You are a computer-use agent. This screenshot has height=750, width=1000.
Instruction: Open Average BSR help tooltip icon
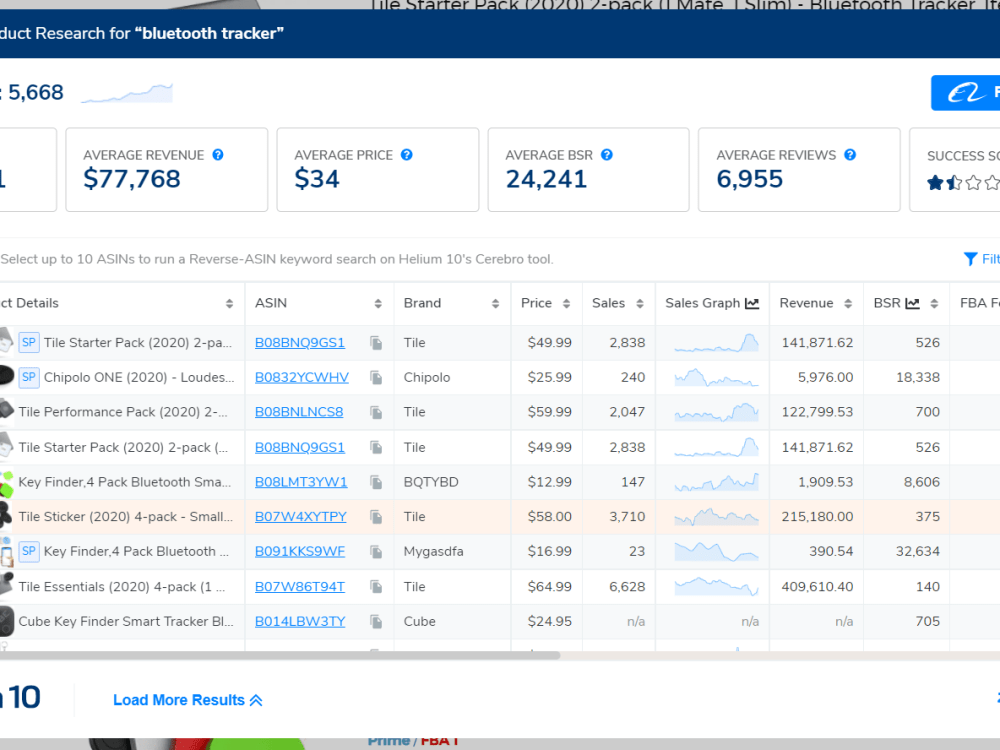[x=607, y=155]
